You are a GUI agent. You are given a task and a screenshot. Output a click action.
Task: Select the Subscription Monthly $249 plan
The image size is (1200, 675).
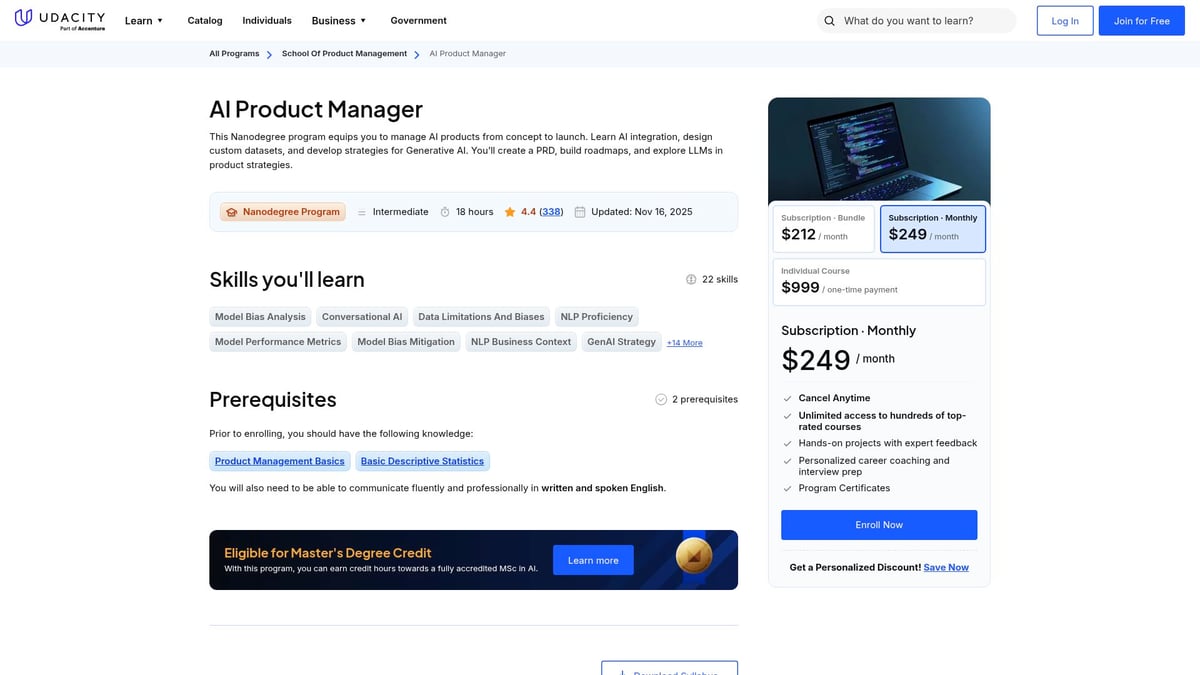point(933,229)
